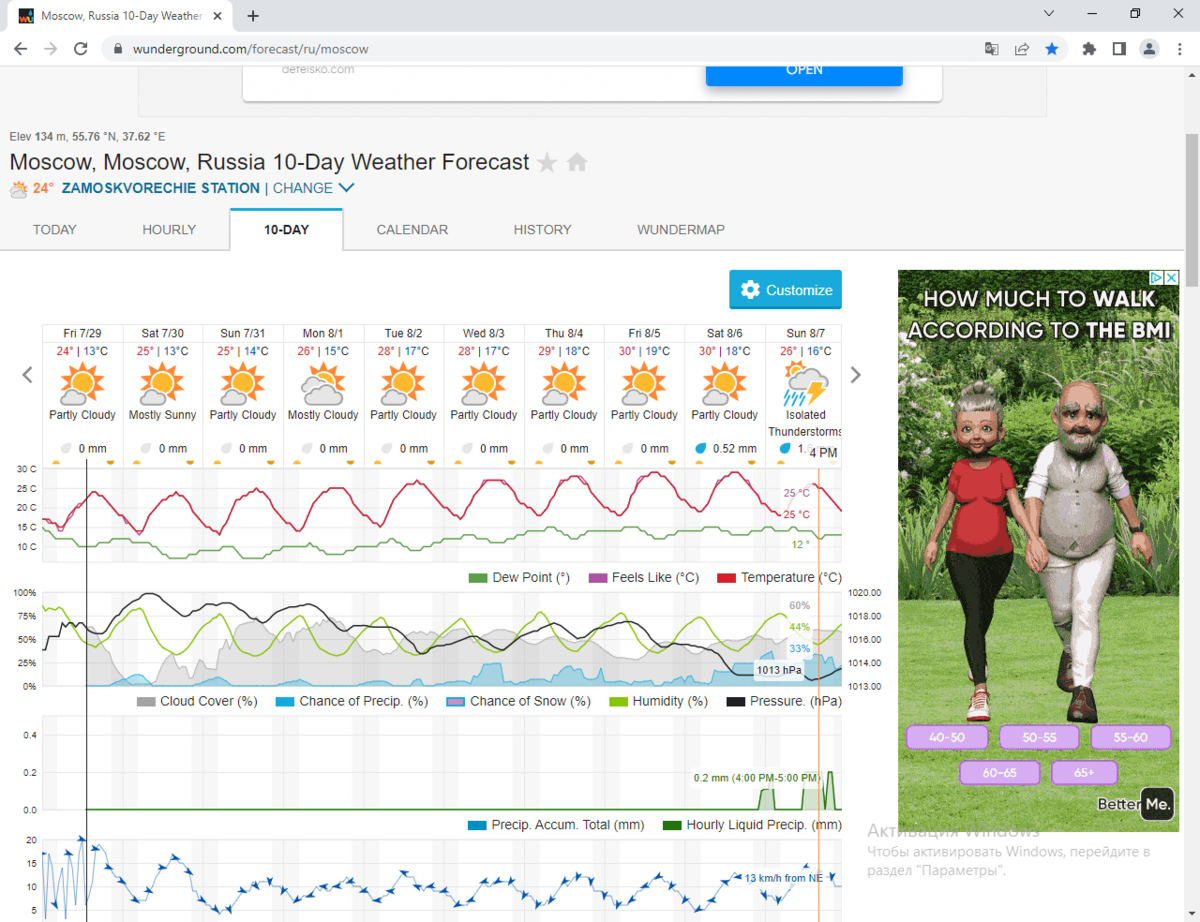Open the WUNDERMAP tab

click(680, 230)
